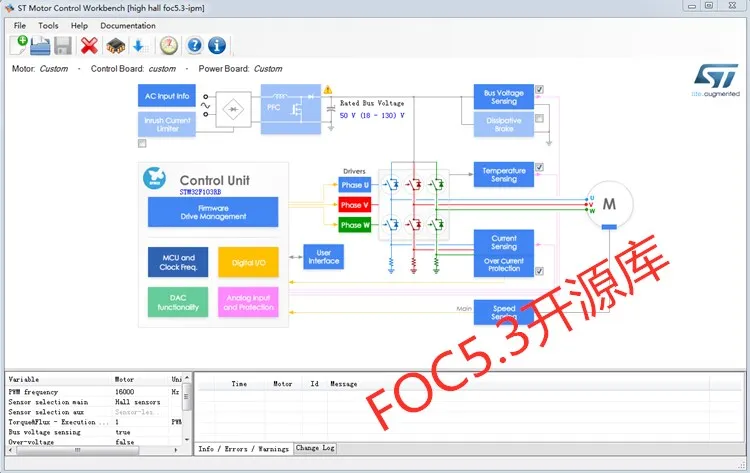Click the red X delete icon
The height and width of the screenshot is (473, 750).
coord(89,46)
